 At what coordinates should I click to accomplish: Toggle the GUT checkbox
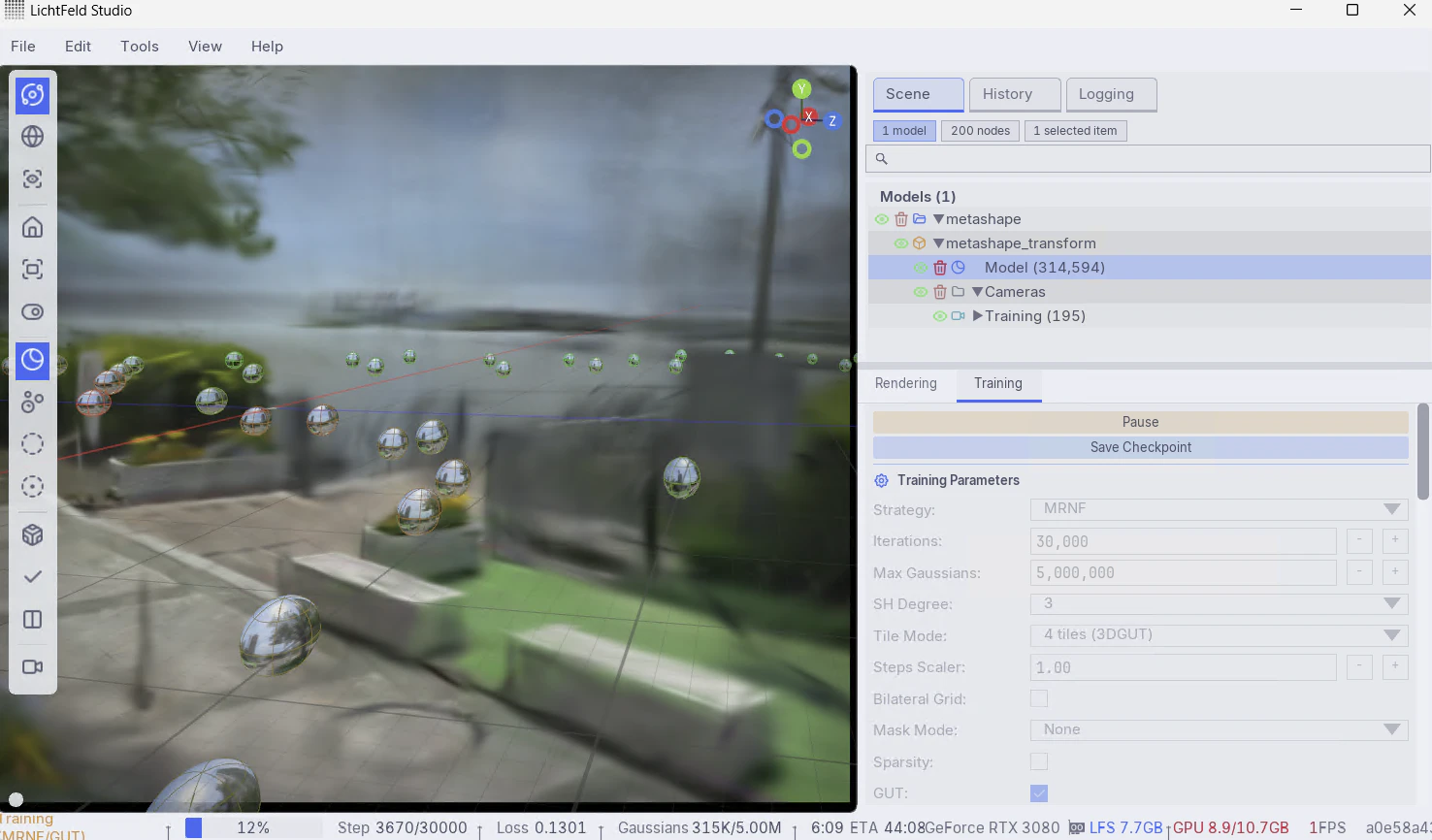click(1039, 793)
